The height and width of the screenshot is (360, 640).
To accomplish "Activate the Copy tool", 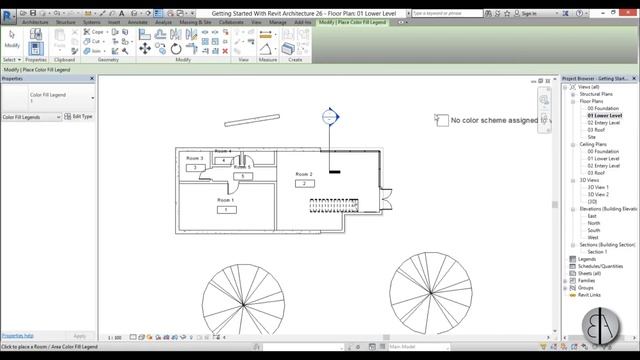I will pyautogui.click(x=160, y=49).
